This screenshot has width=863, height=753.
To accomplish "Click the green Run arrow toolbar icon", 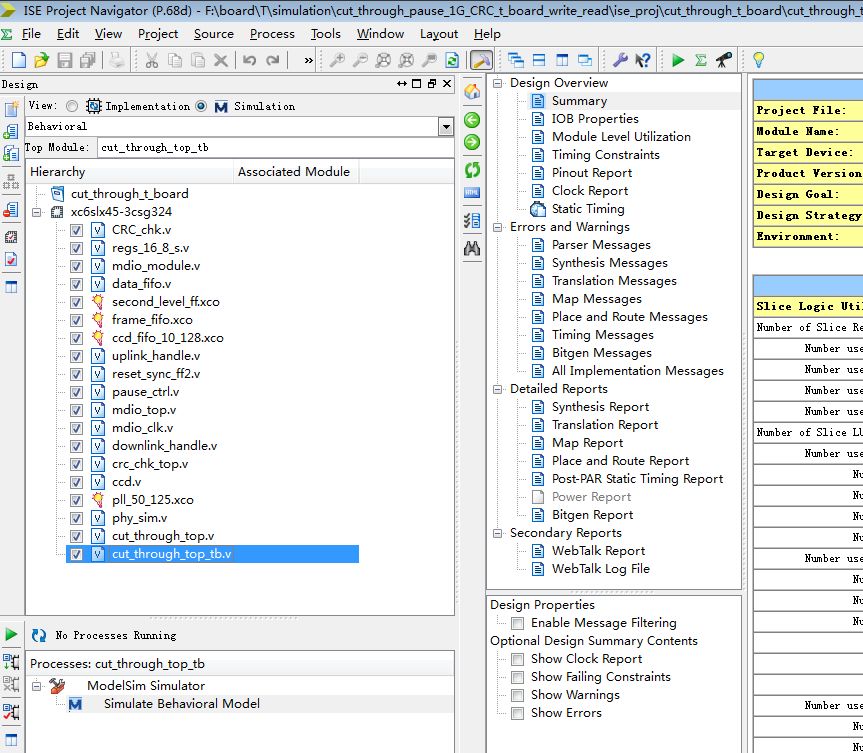I will 678,60.
